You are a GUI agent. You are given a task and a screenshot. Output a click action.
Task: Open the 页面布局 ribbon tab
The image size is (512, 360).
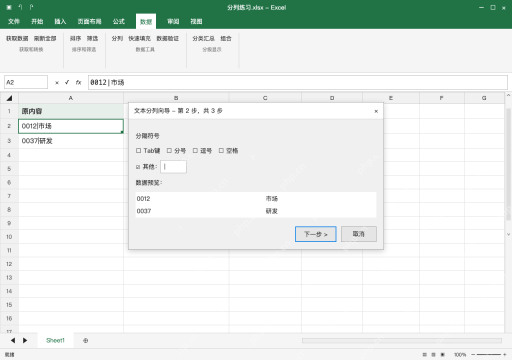click(89, 22)
